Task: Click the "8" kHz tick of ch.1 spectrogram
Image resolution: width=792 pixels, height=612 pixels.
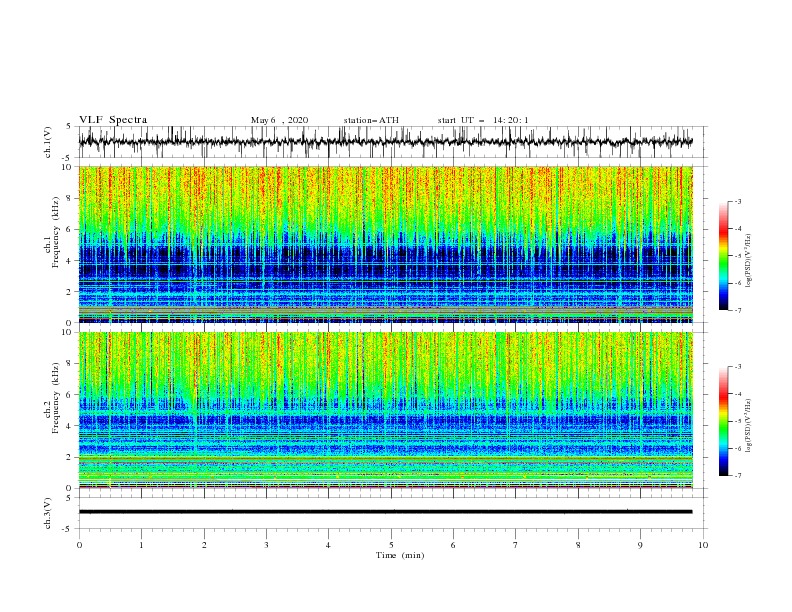Action: [x=70, y=198]
